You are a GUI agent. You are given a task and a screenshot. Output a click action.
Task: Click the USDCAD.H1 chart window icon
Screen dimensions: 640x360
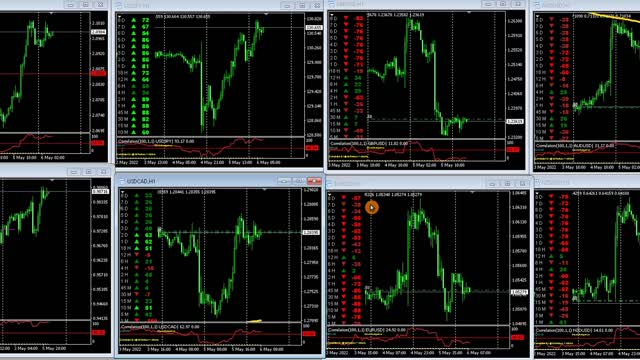click(121, 181)
